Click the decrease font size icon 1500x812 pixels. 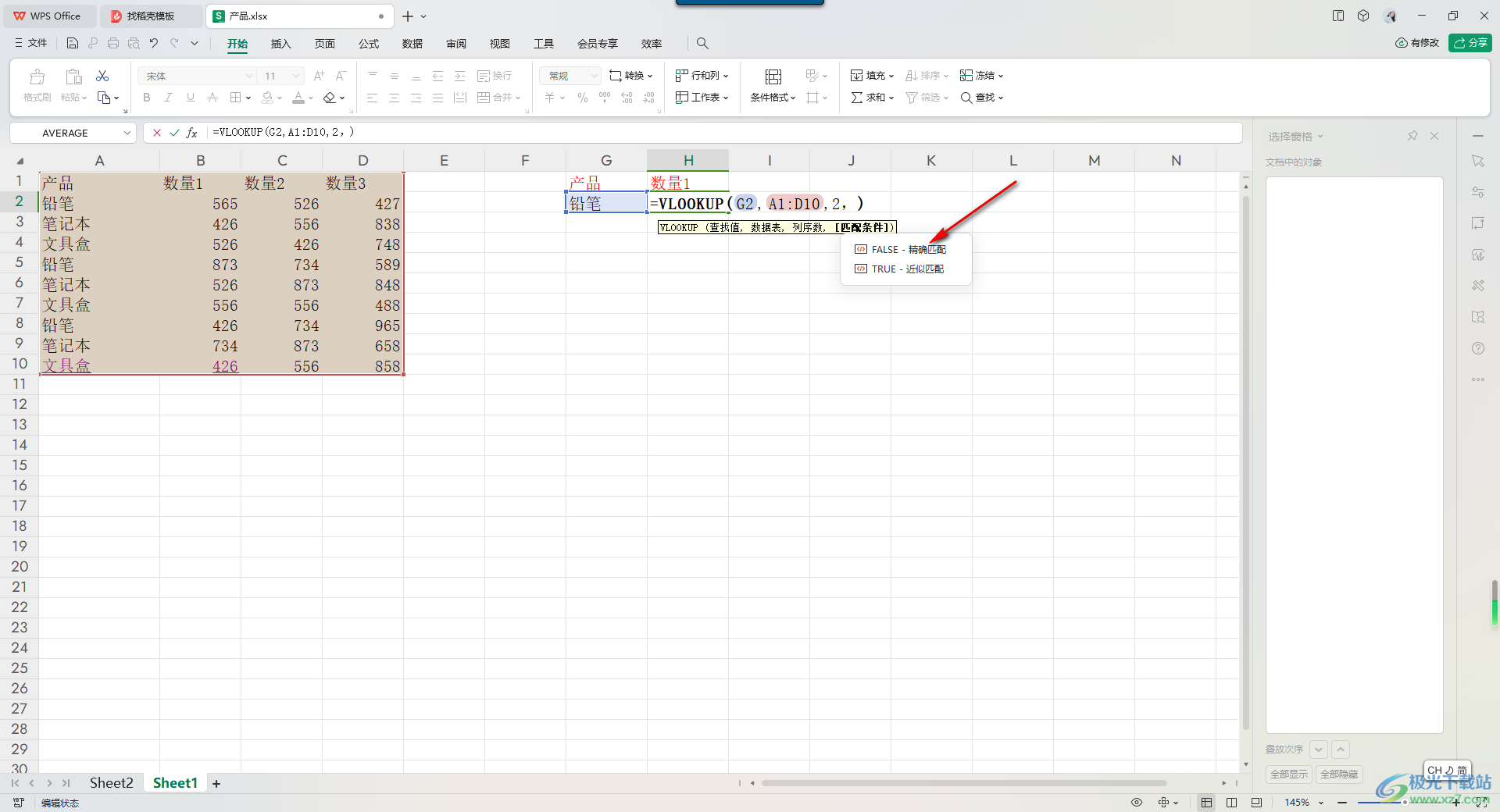tap(341, 76)
